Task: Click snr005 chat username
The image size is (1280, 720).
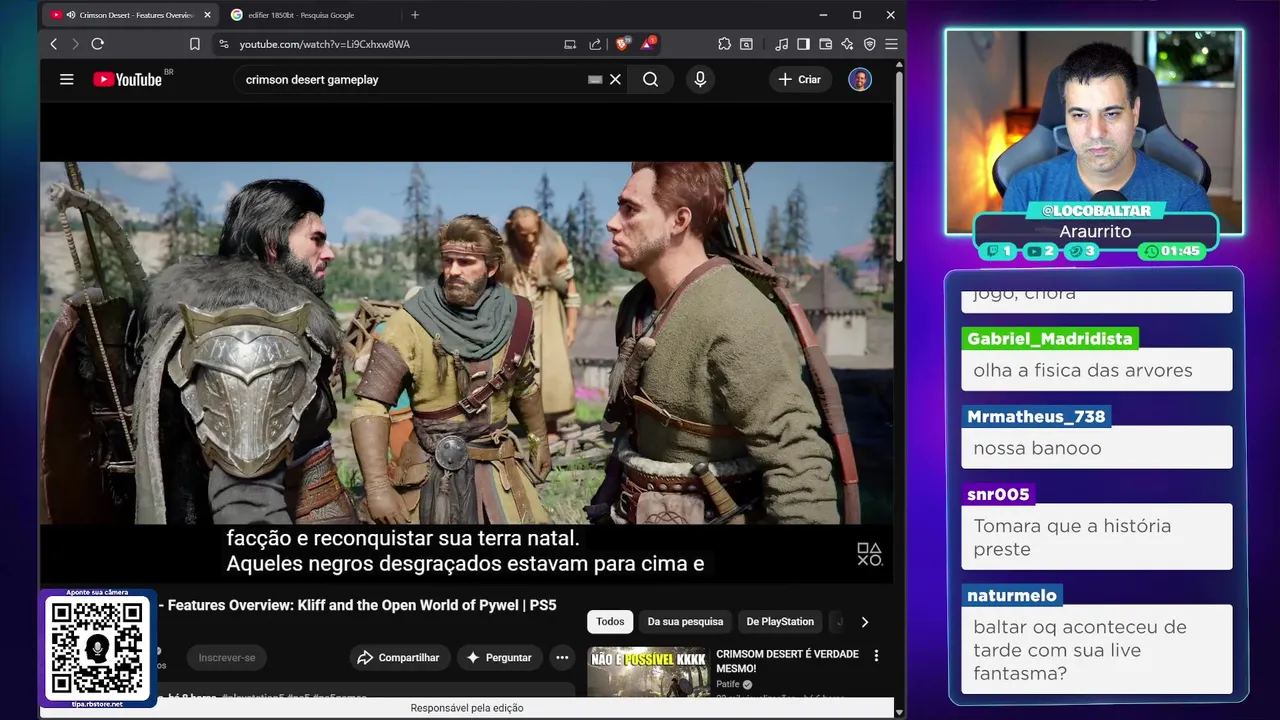Action: [x=998, y=494]
